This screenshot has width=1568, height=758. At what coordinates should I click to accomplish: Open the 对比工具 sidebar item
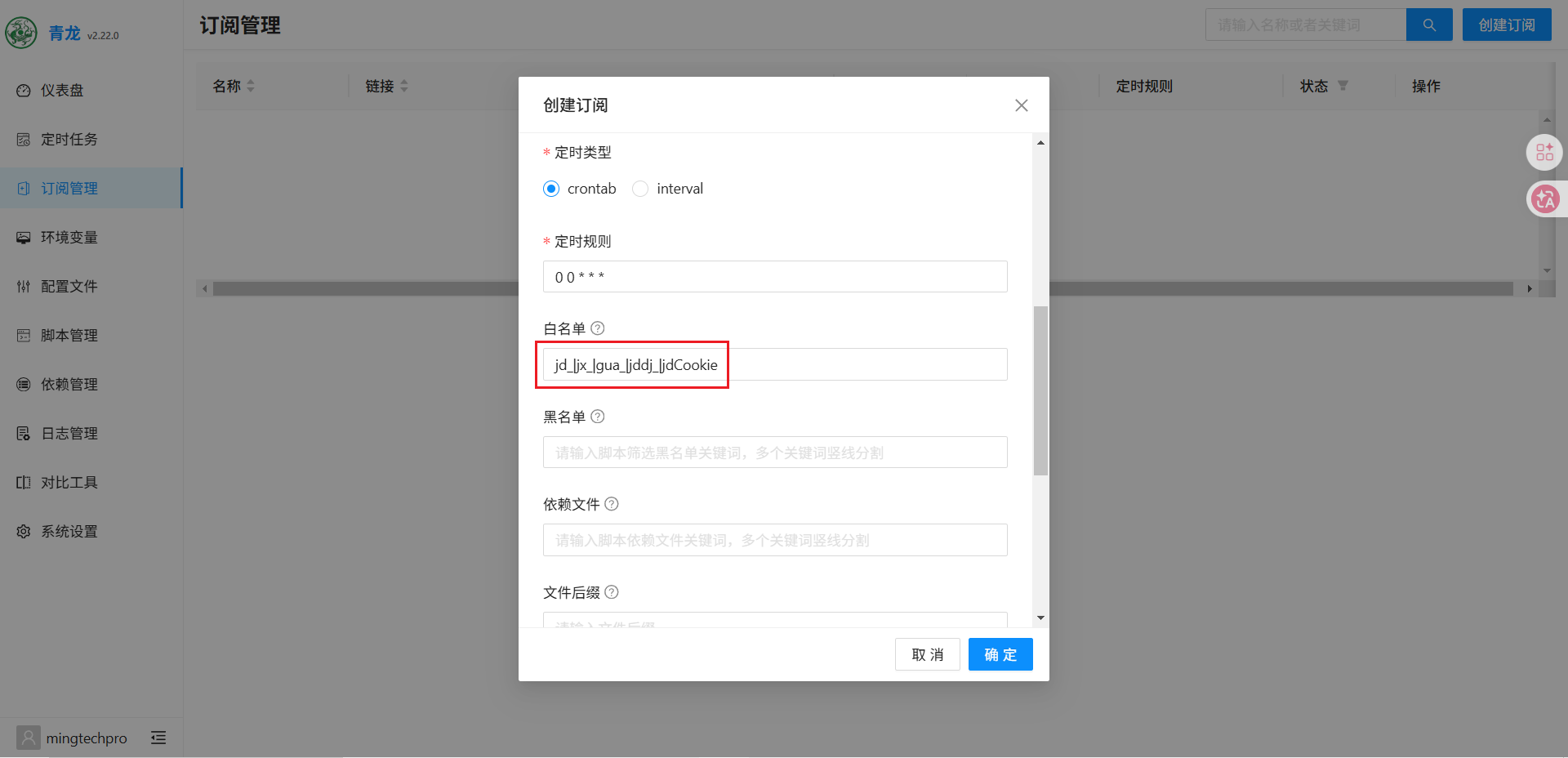point(91,482)
